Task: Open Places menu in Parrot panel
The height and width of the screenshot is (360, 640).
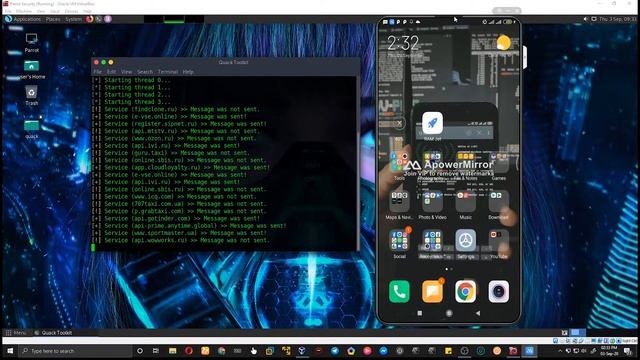Action: tap(53, 19)
